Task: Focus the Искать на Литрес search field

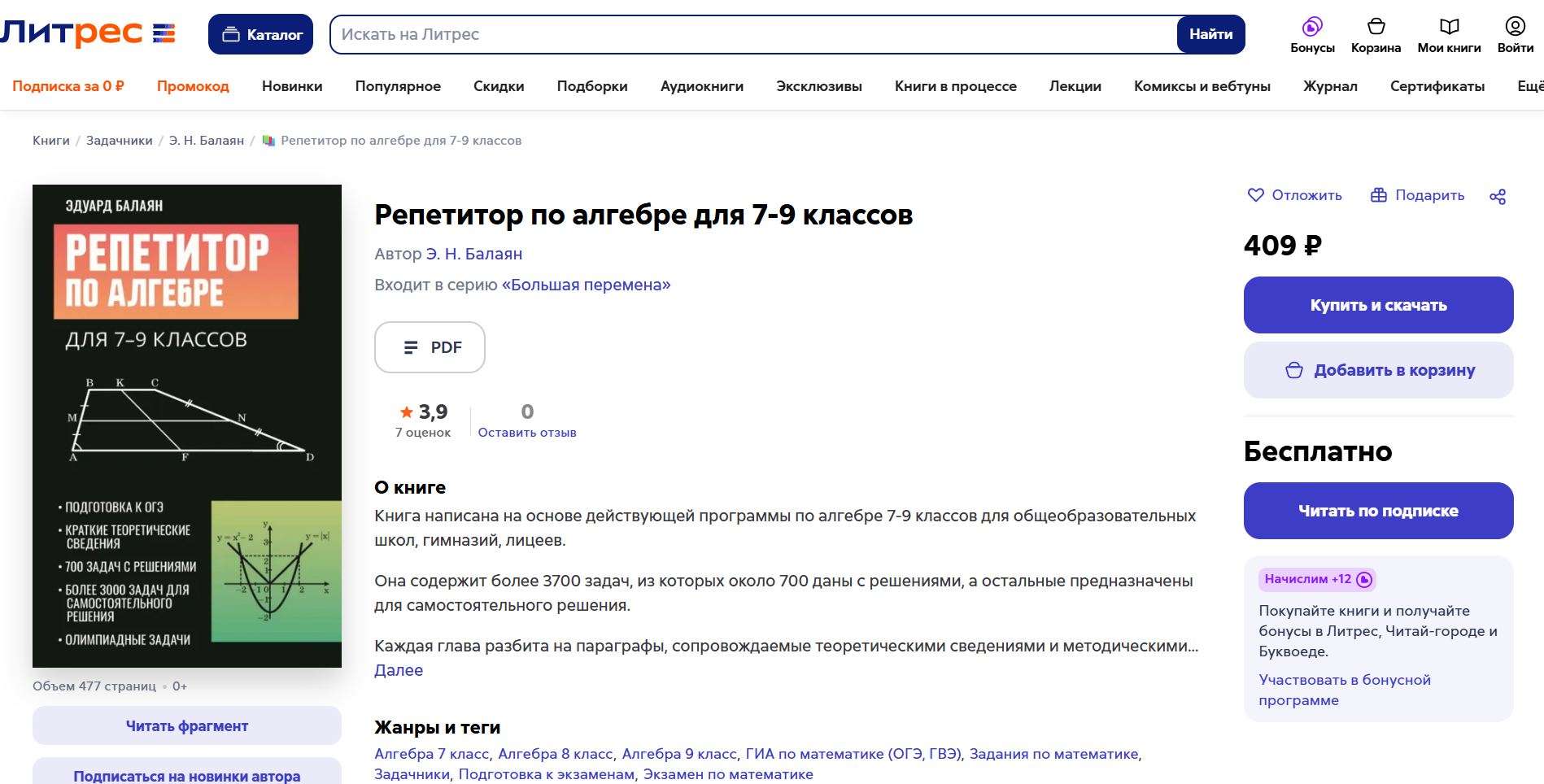Action: pyautogui.click(x=753, y=34)
